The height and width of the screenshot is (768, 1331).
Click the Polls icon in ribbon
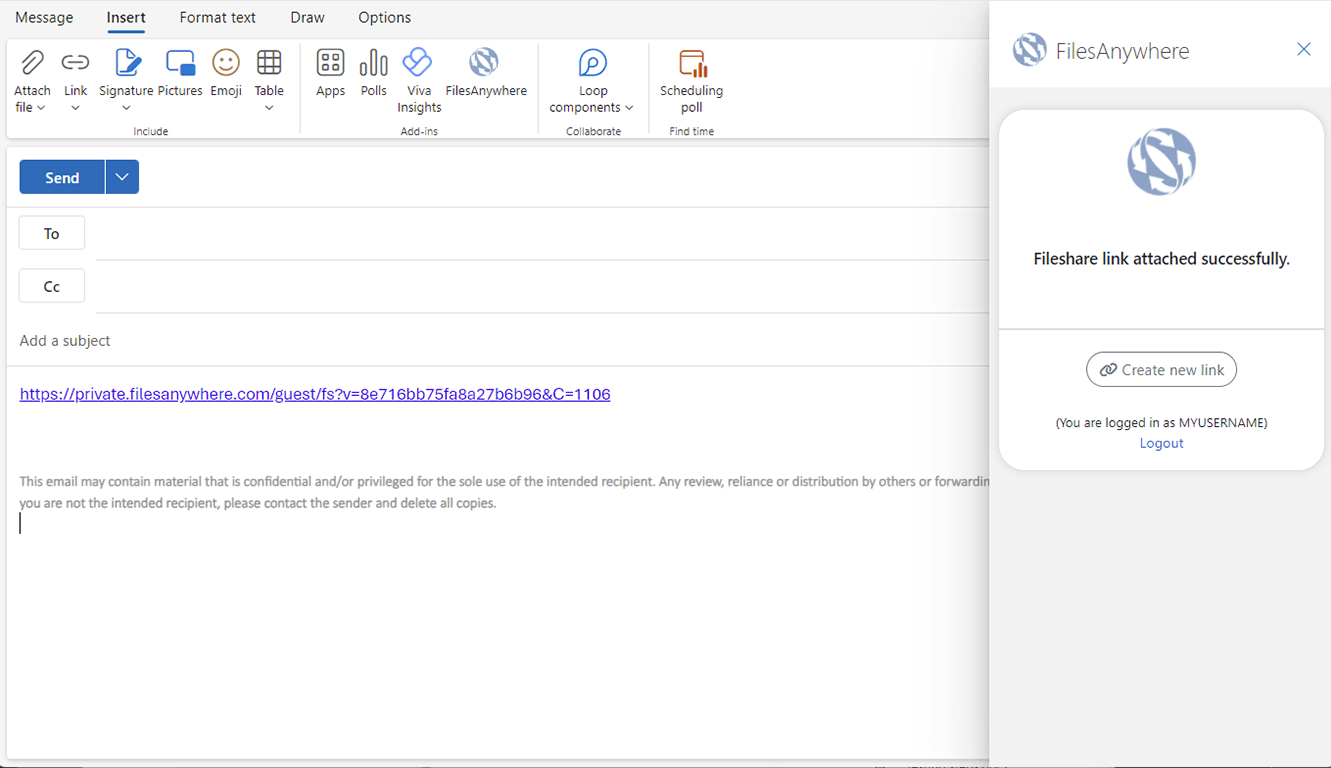[373, 64]
